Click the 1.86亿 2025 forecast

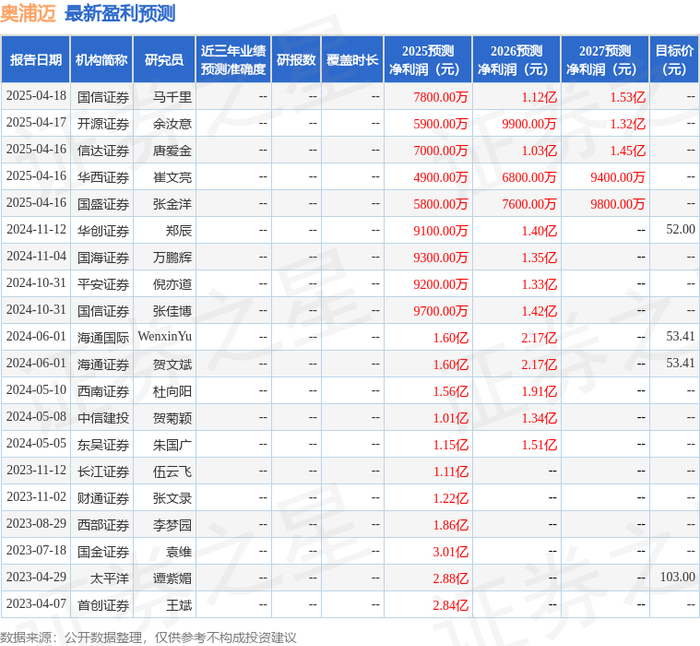[450, 525]
